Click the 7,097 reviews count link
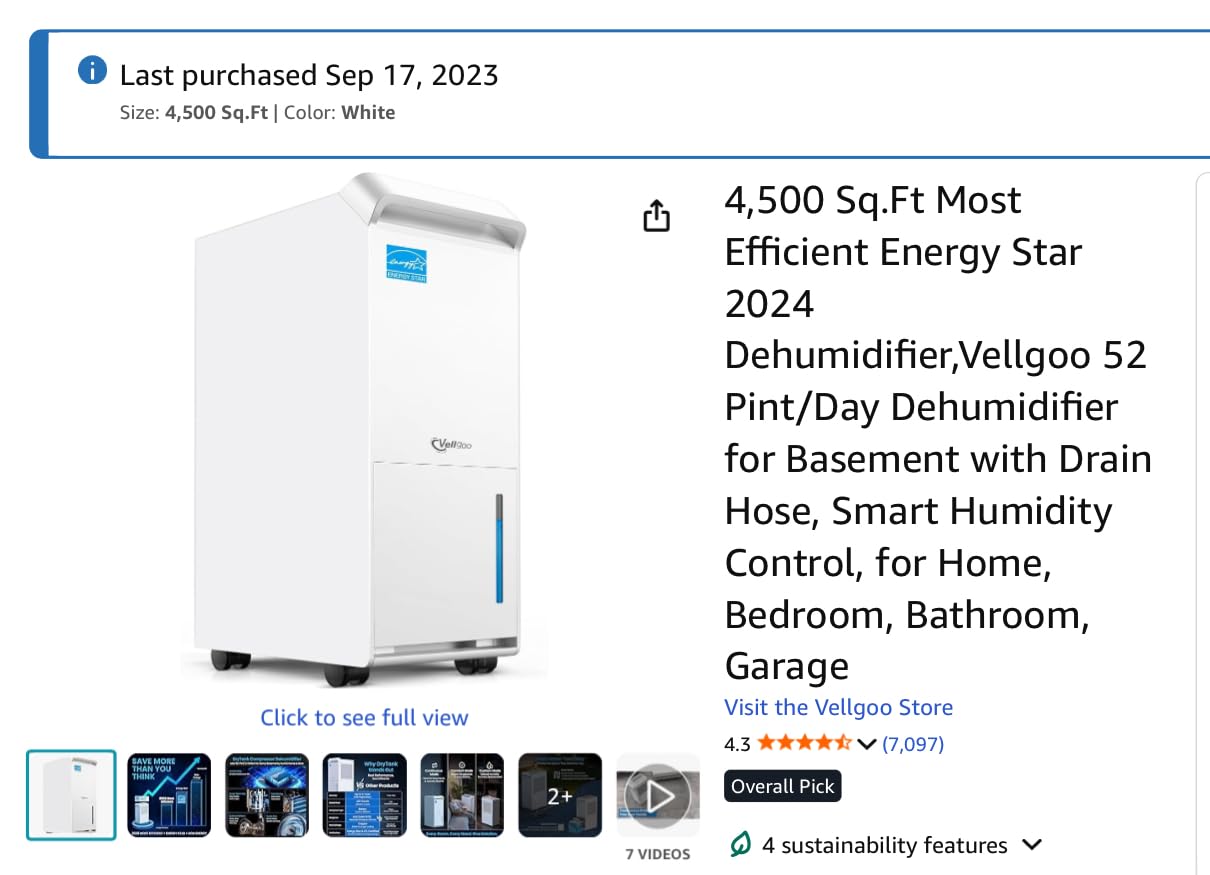The height and width of the screenshot is (875, 1210). click(913, 743)
